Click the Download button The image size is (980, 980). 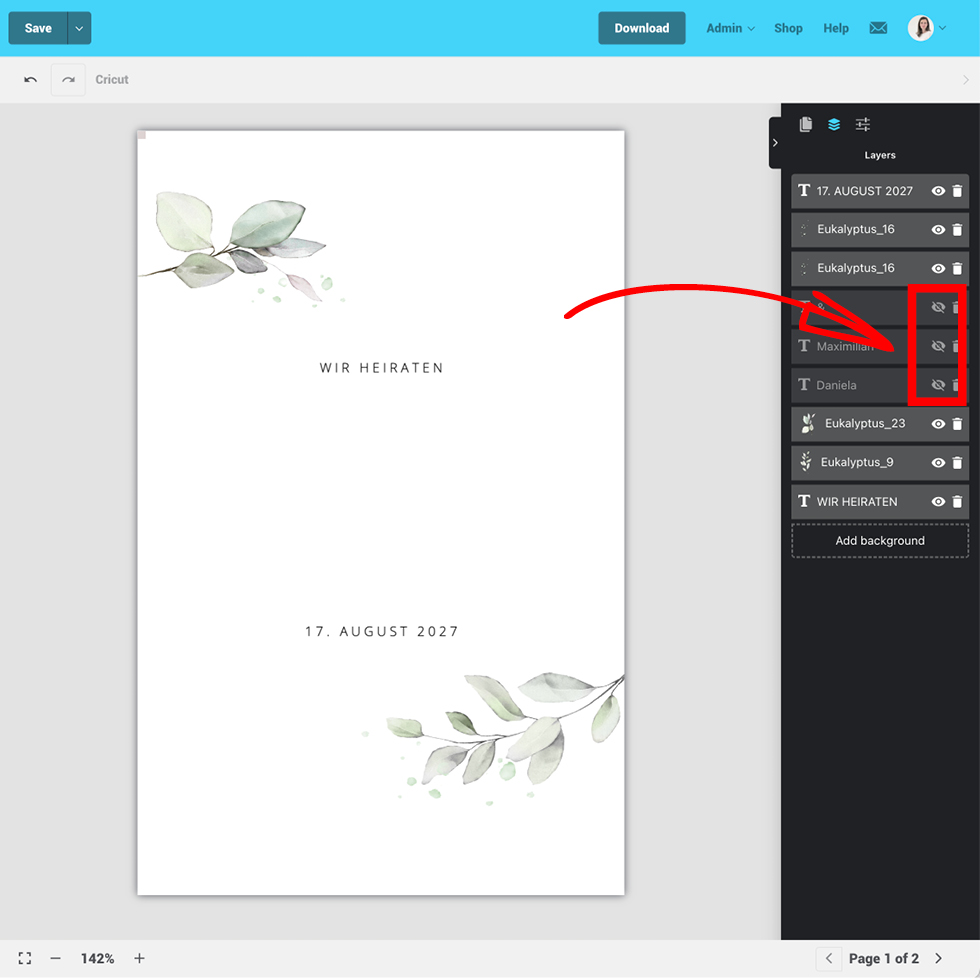pos(641,28)
